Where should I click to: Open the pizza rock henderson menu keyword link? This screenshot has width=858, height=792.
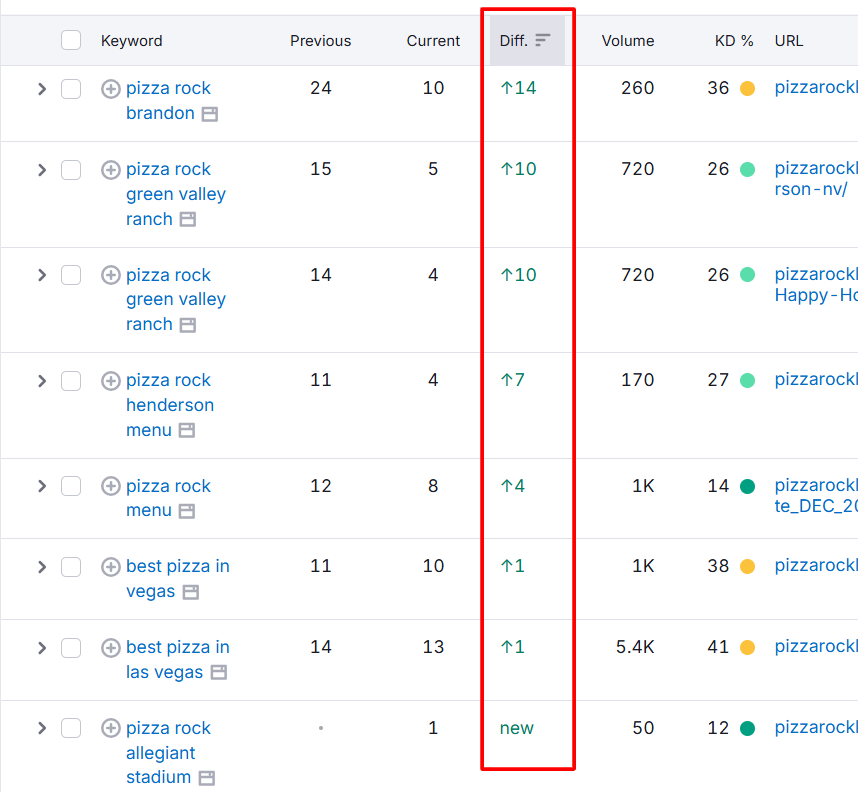(170, 405)
